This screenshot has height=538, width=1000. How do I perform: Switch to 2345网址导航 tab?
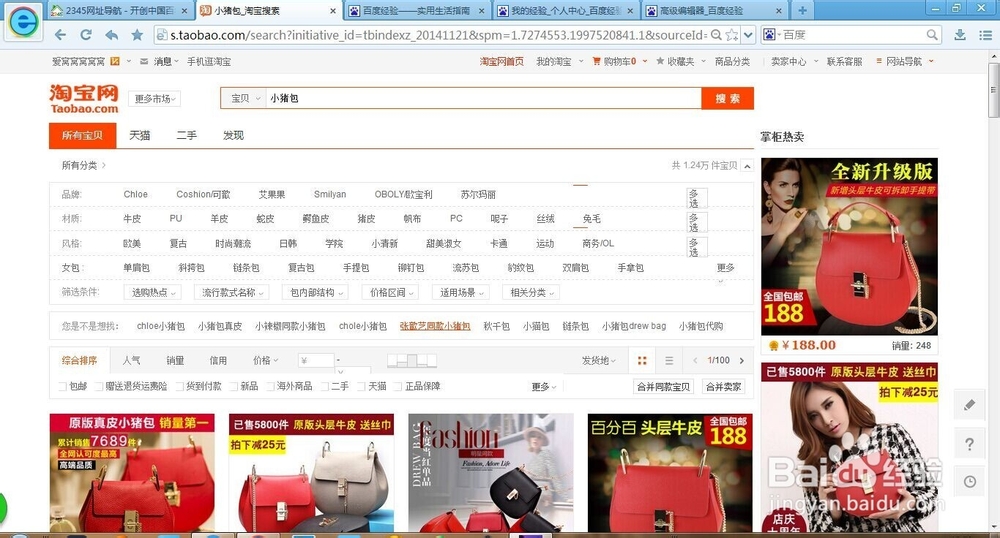coord(119,11)
